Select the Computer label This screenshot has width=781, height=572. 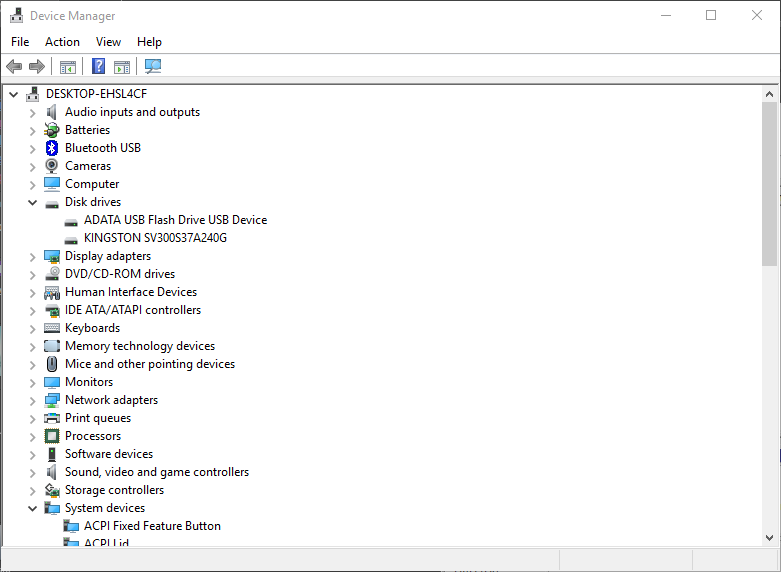point(92,184)
